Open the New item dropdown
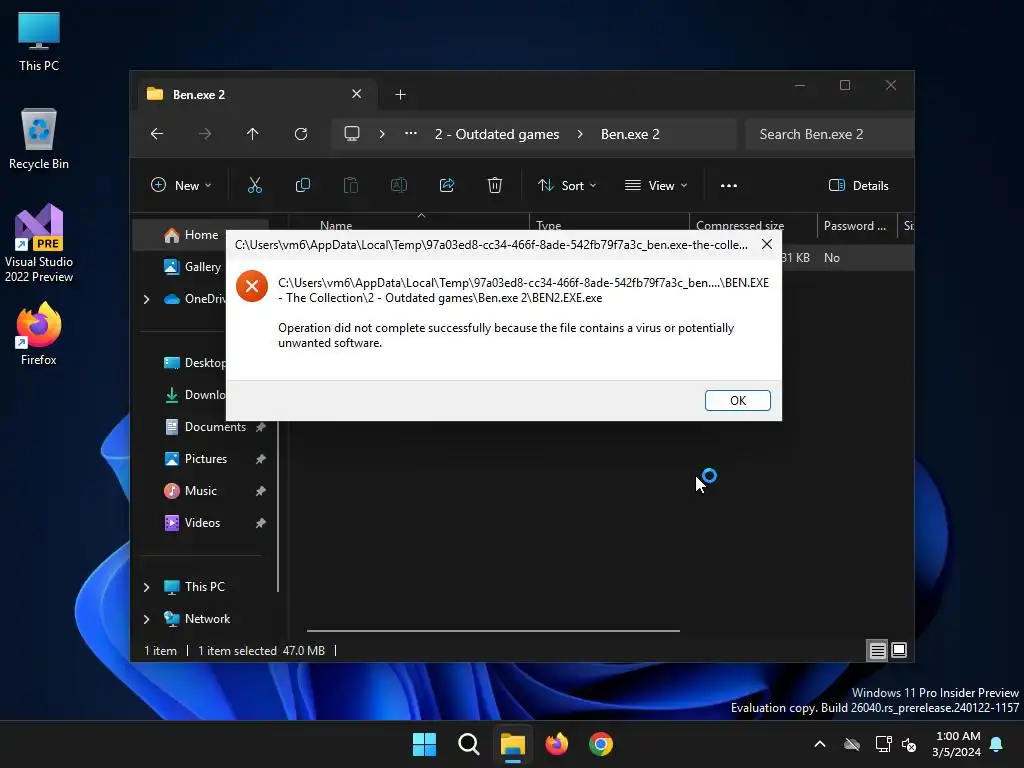Viewport: 1024px width, 768px height. coord(181,185)
